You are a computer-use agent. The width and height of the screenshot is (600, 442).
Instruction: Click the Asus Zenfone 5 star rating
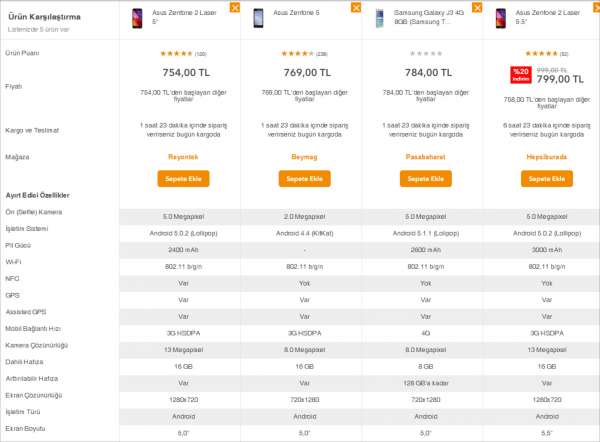[297, 54]
